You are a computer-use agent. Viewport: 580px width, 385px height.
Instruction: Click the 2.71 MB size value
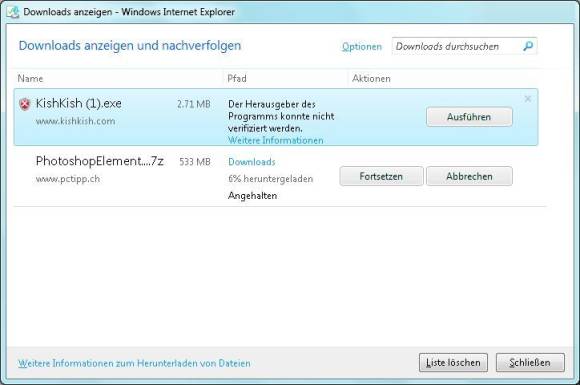193,104
